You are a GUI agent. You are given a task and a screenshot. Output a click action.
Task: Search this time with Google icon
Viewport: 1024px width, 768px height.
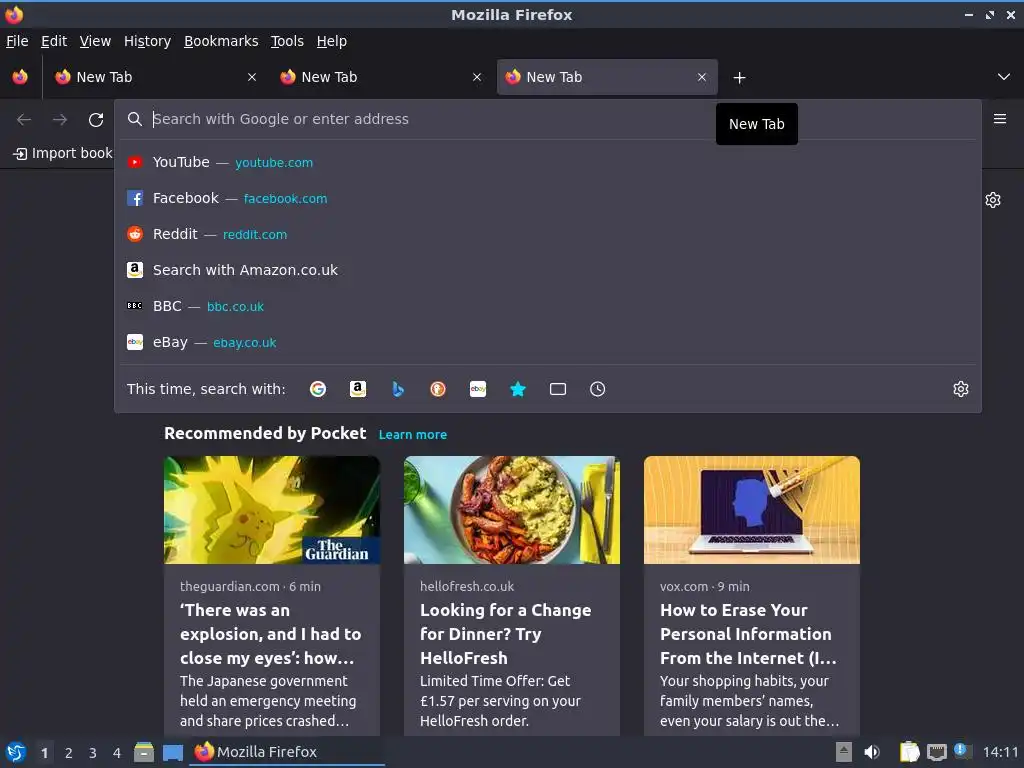[318, 389]
